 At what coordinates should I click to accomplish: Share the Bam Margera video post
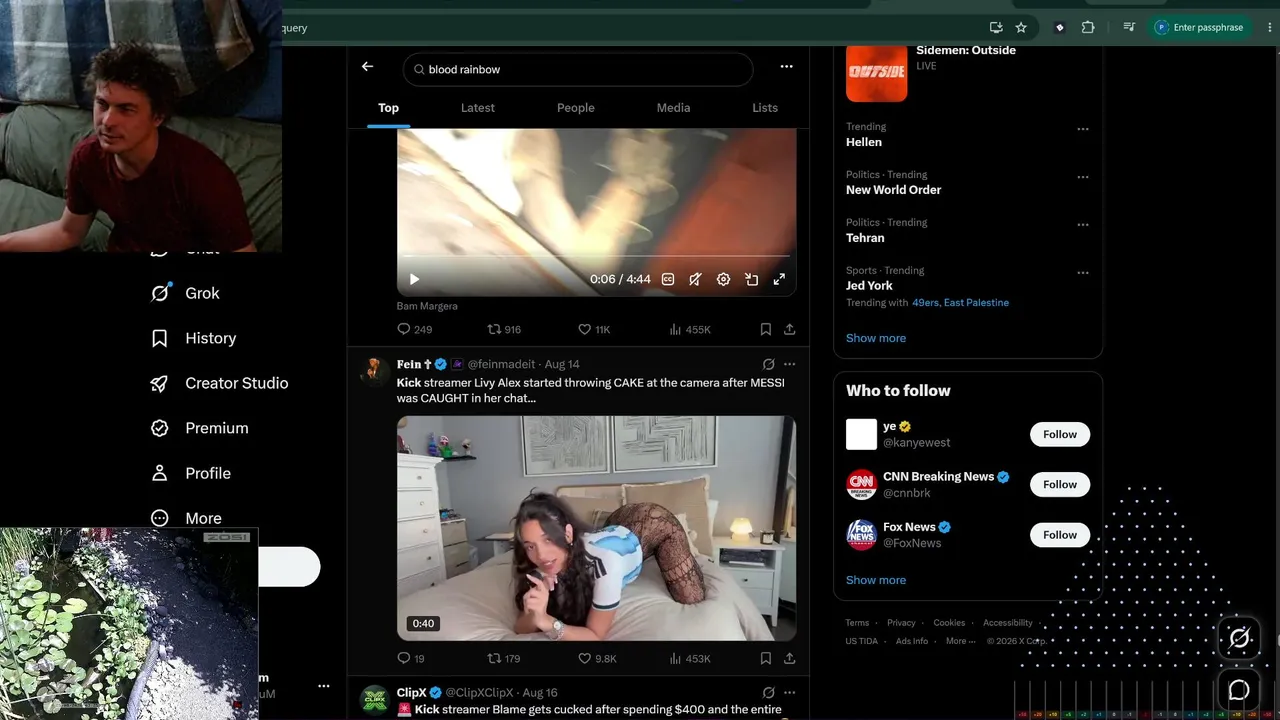[789, 329]
